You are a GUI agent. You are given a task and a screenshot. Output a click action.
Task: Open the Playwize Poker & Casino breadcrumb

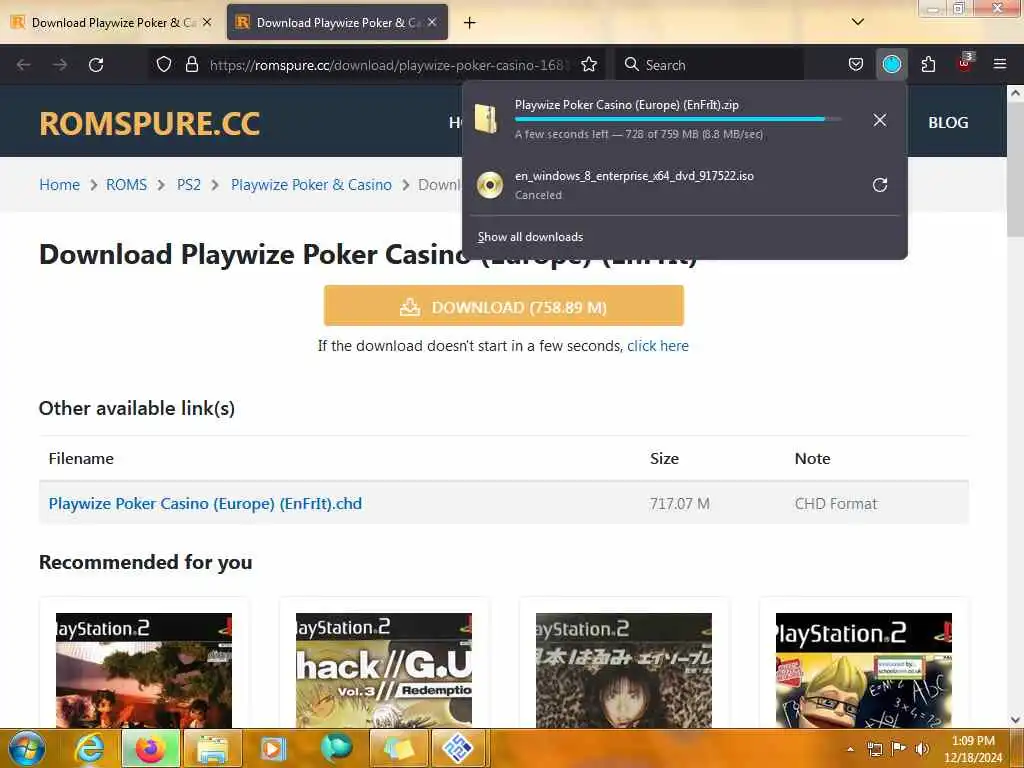[312, 185]
